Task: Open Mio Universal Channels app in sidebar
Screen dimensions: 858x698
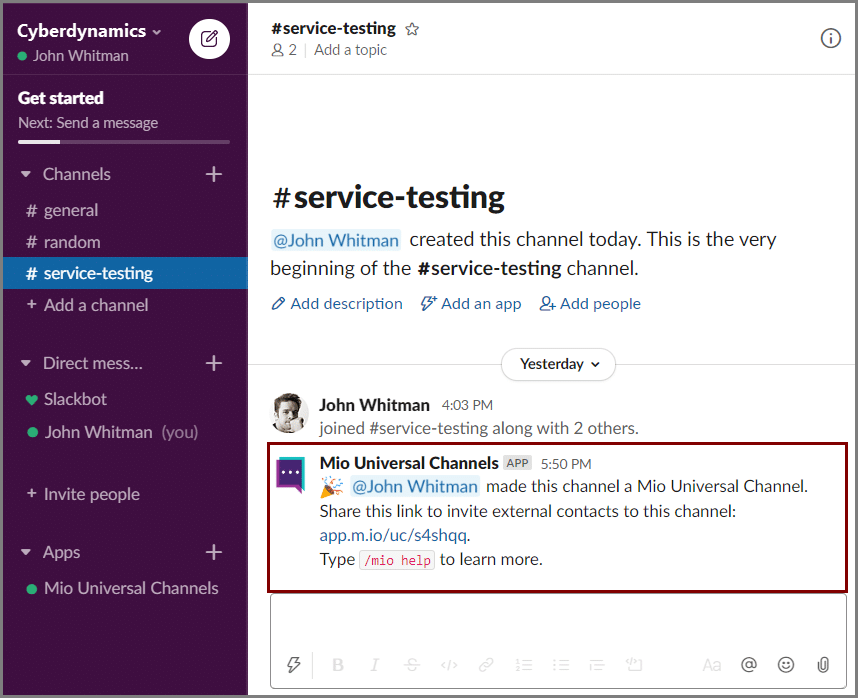Action: [125, 588]
